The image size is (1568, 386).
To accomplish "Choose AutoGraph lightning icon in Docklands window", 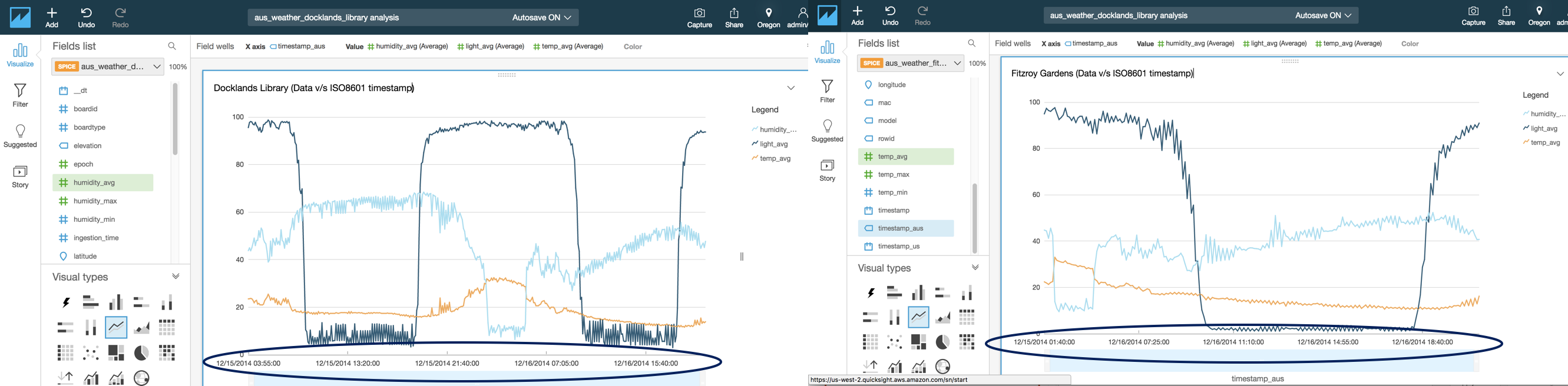I will point(66,302).
